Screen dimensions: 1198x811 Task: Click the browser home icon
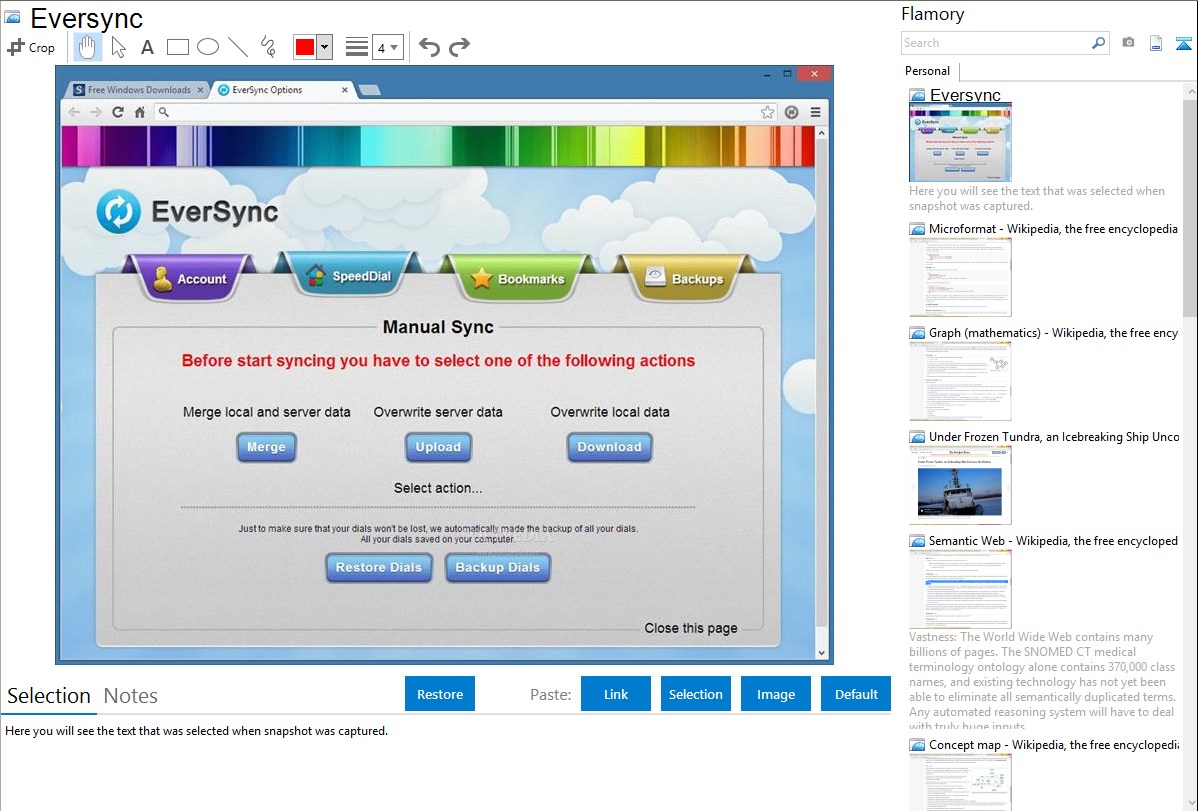coord(140,112)
